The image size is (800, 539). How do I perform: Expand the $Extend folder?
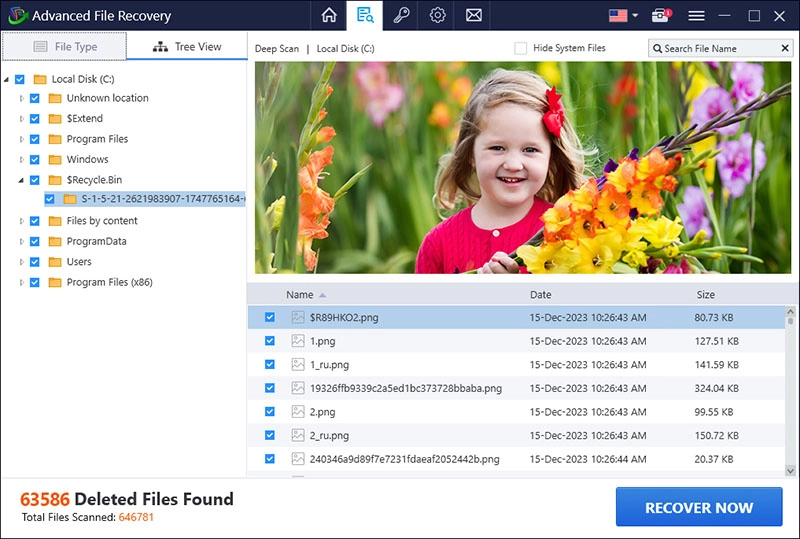click(x=21, y=118)
